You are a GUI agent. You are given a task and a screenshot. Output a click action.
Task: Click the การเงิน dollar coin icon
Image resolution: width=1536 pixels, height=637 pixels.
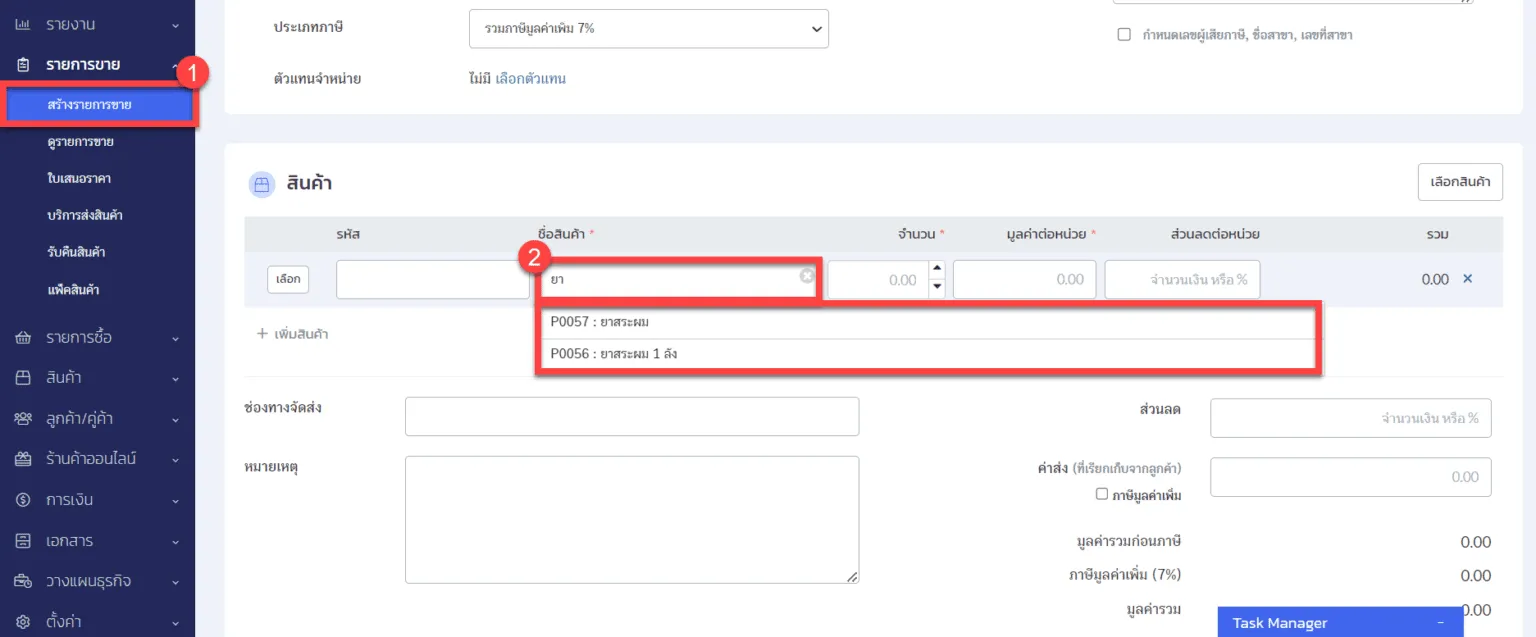pyautogui.click(x=23, y=500)
